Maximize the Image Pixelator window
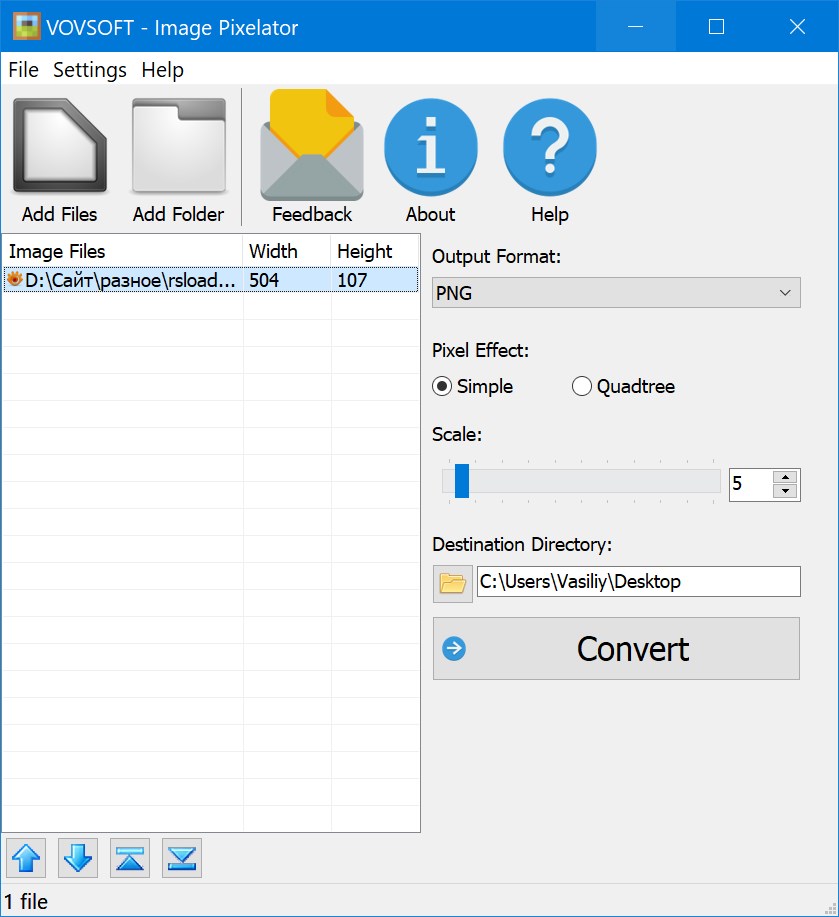 716,26
